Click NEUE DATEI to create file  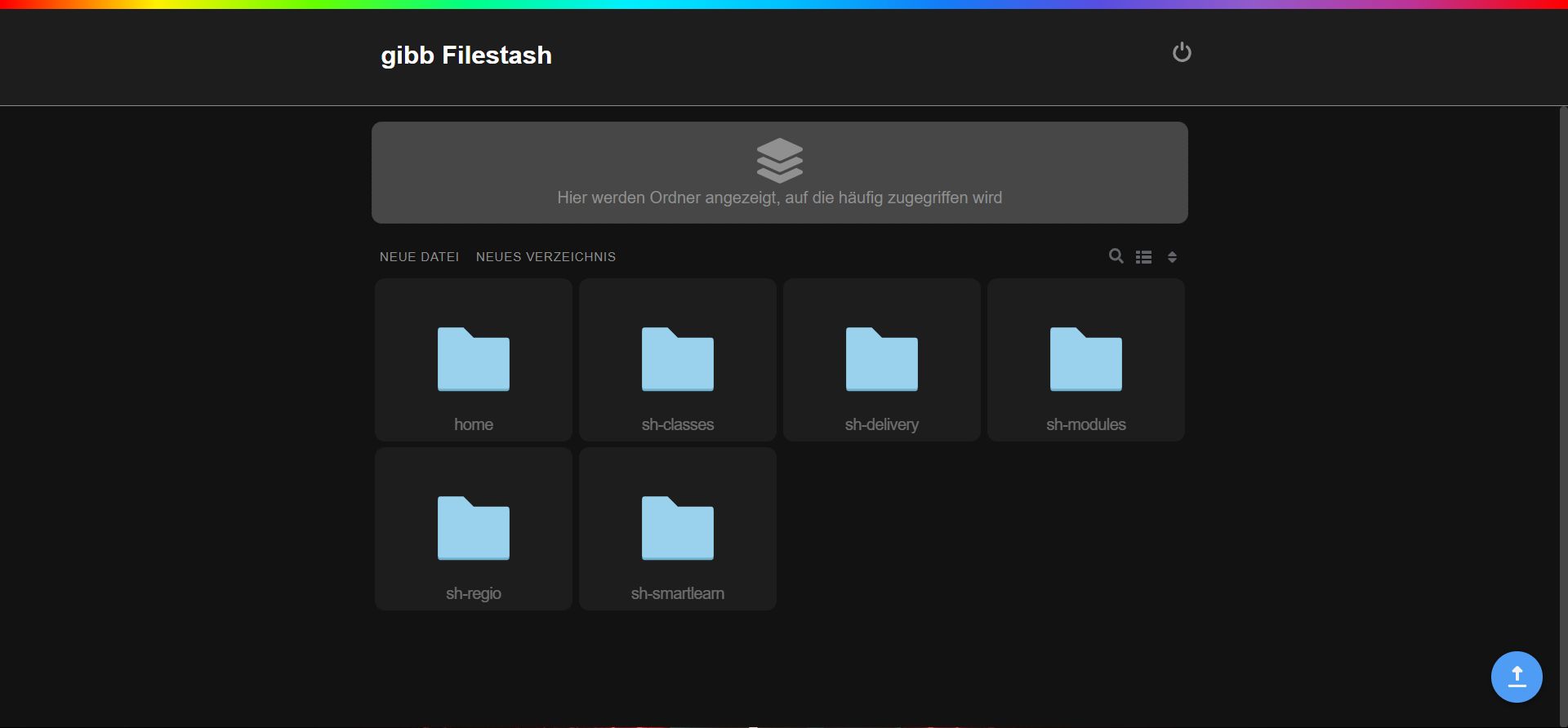[419, 257]
